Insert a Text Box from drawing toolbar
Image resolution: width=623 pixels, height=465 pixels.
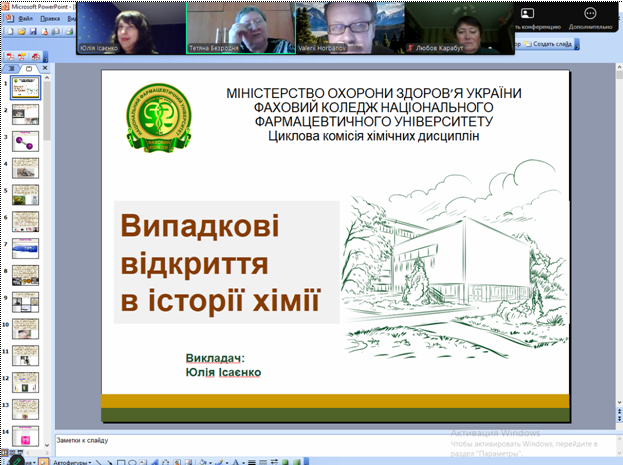tap(143, 462)
